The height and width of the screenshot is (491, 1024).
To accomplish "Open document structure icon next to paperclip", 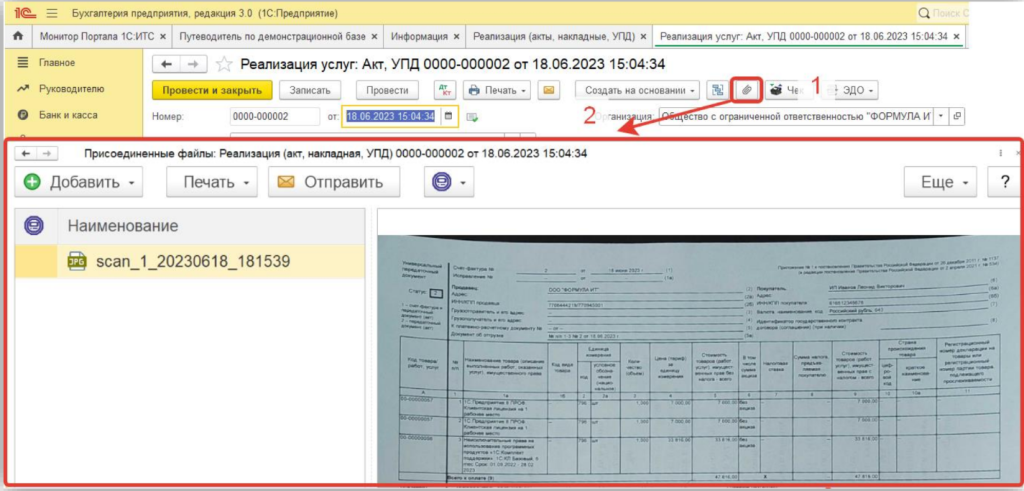I will [x=718, y=90].
